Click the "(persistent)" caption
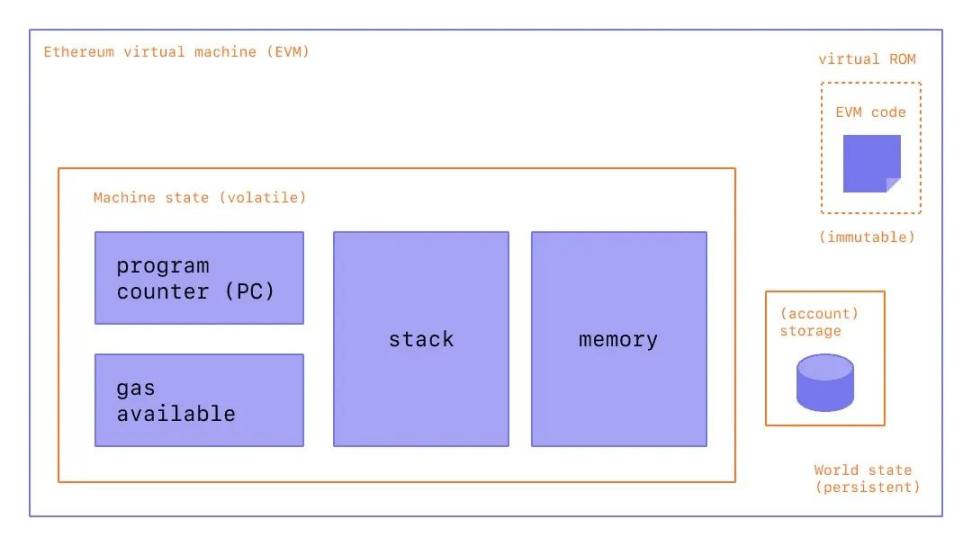Viewport: 972px width, 546px height. (866, 487)
